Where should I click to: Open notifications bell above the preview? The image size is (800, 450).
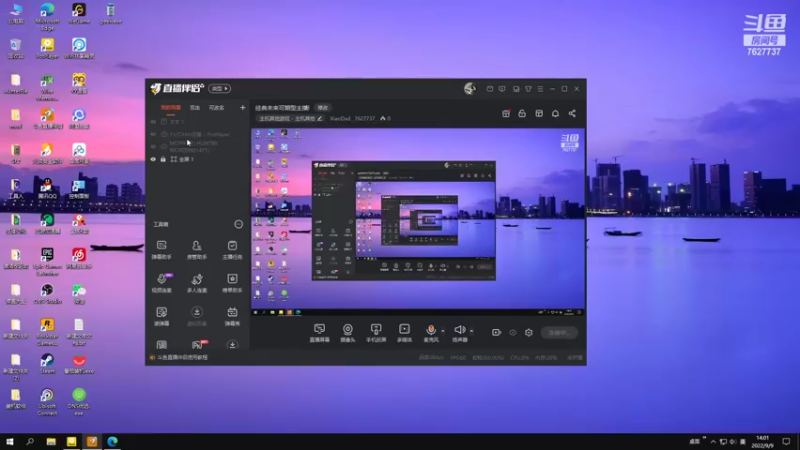[x=555, y=113]
